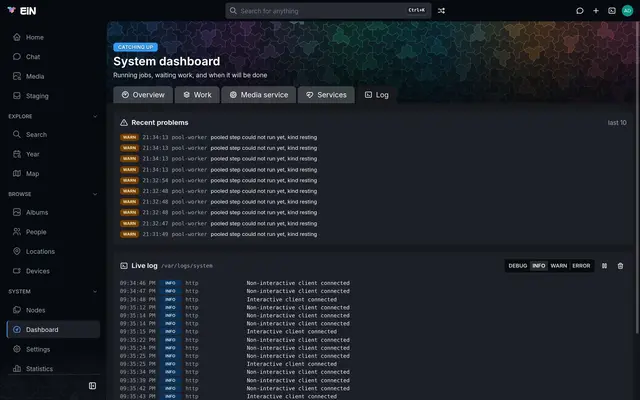
Task: Switch to the Services tab
Action: click(x=326, y=95)
